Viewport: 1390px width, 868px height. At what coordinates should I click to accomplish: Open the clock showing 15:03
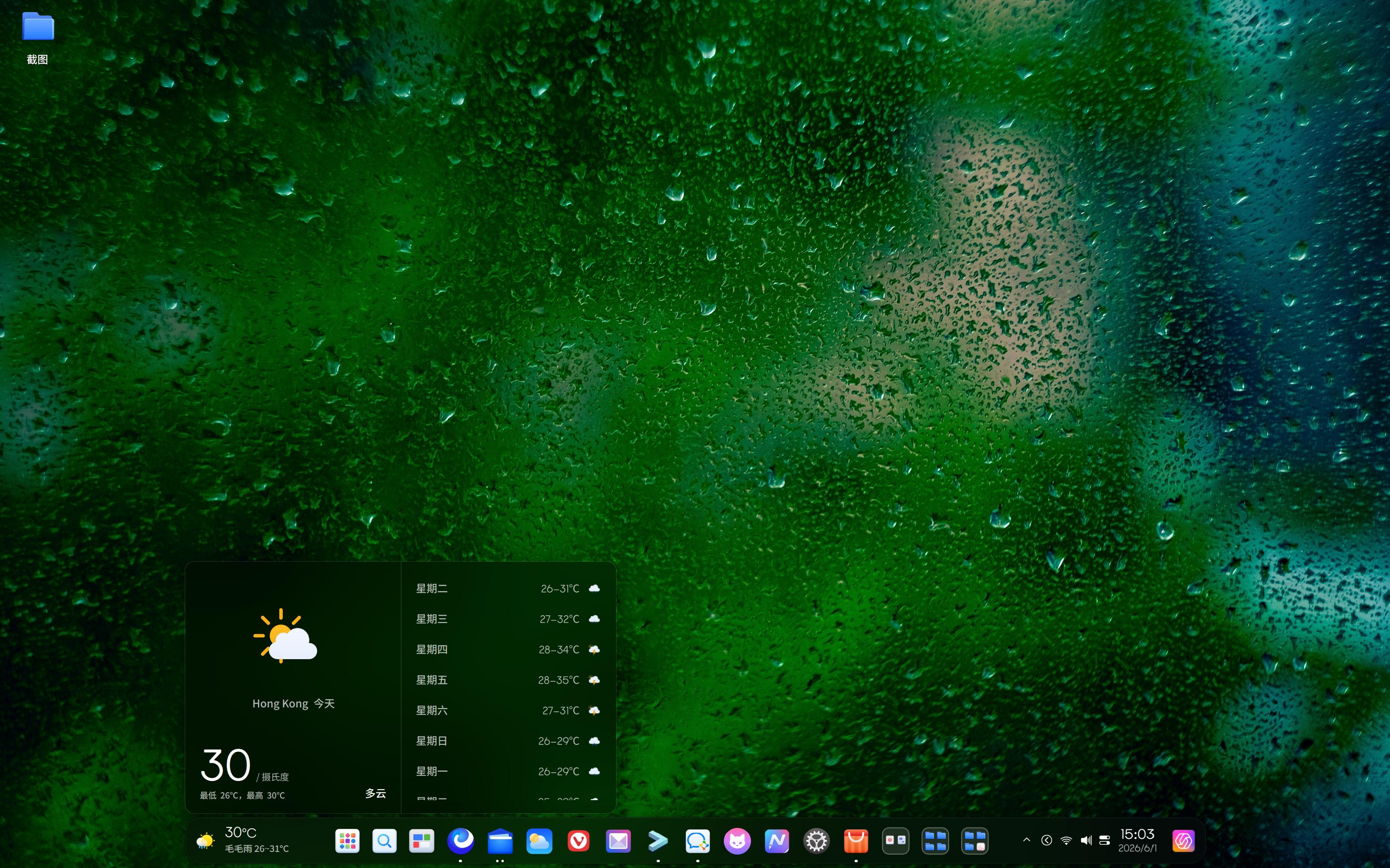point(1137,834)
